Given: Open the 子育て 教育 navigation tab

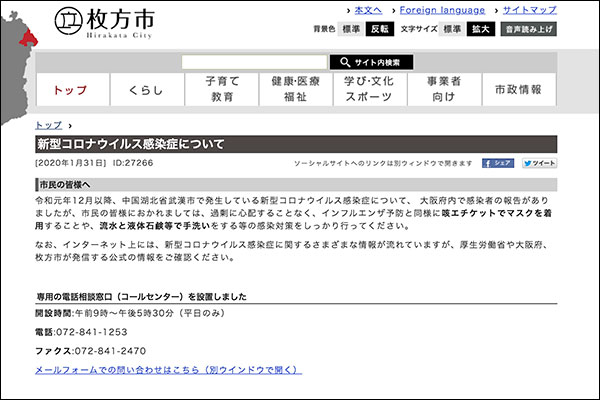Looking at the screenshot, I should coord(221,89).
